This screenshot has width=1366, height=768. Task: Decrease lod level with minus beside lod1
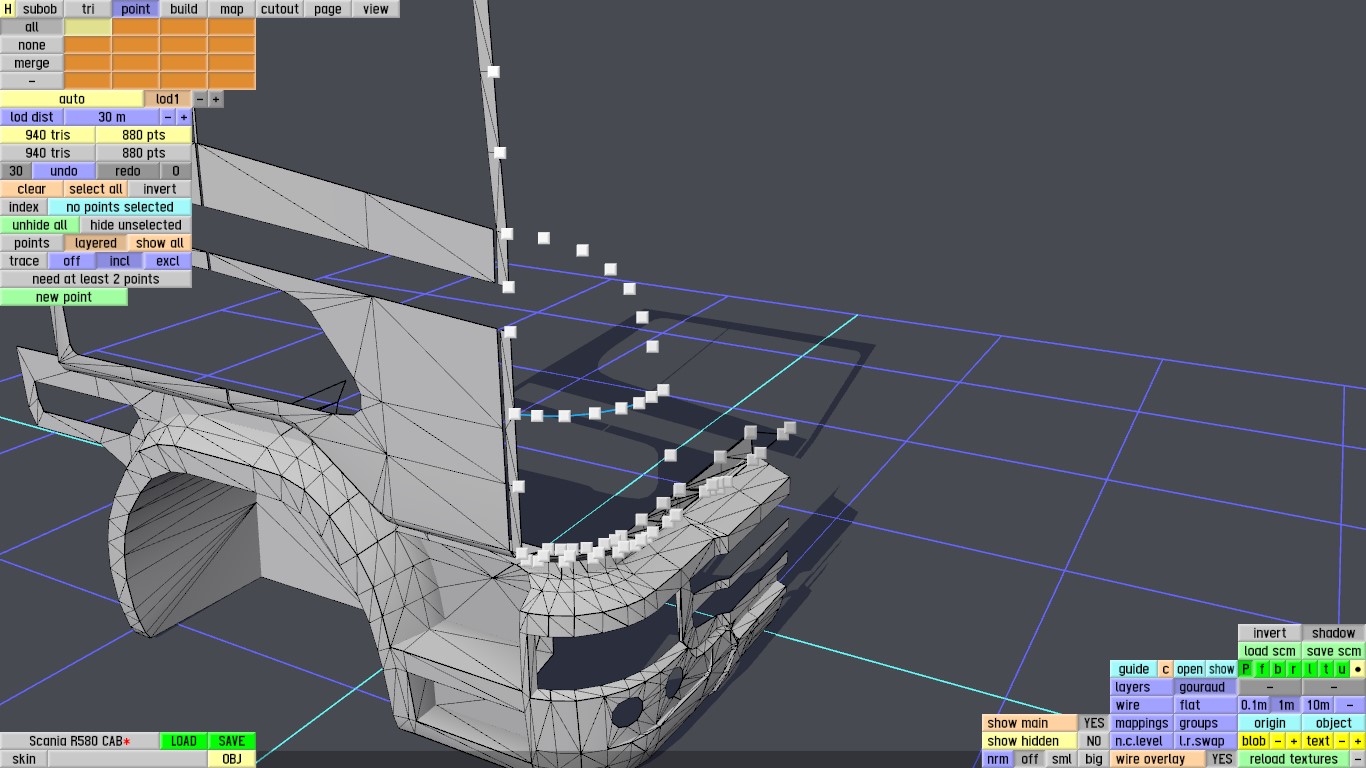[x=200, y=99]
